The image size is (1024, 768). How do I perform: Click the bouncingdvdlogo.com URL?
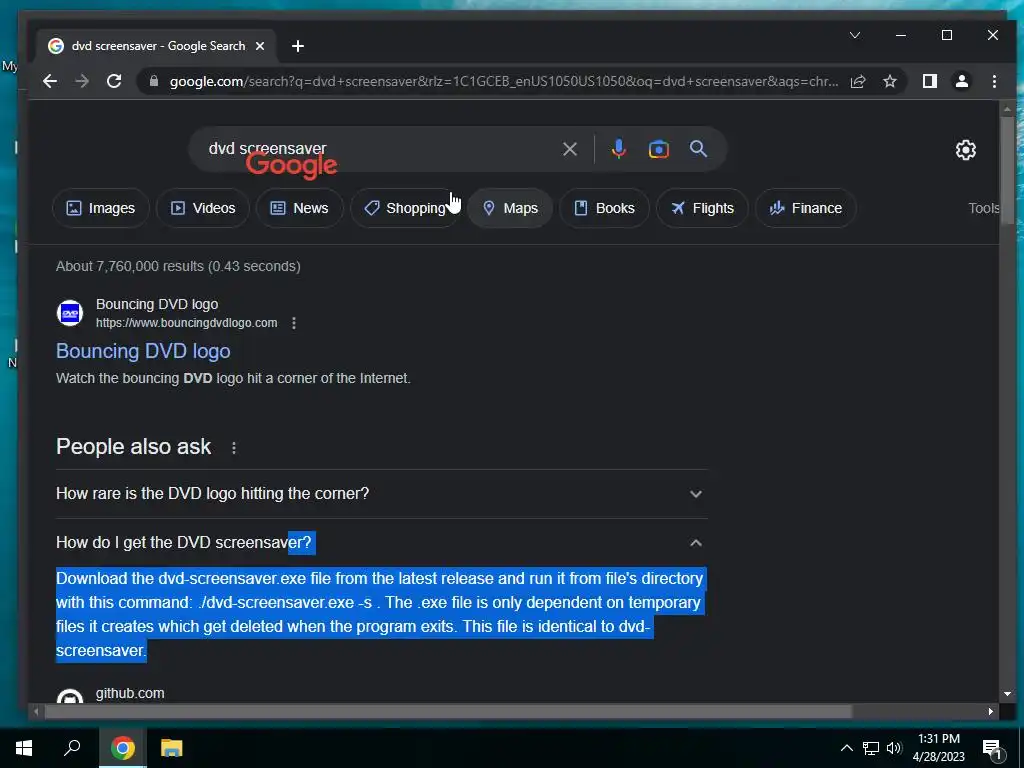coord(186,323)
